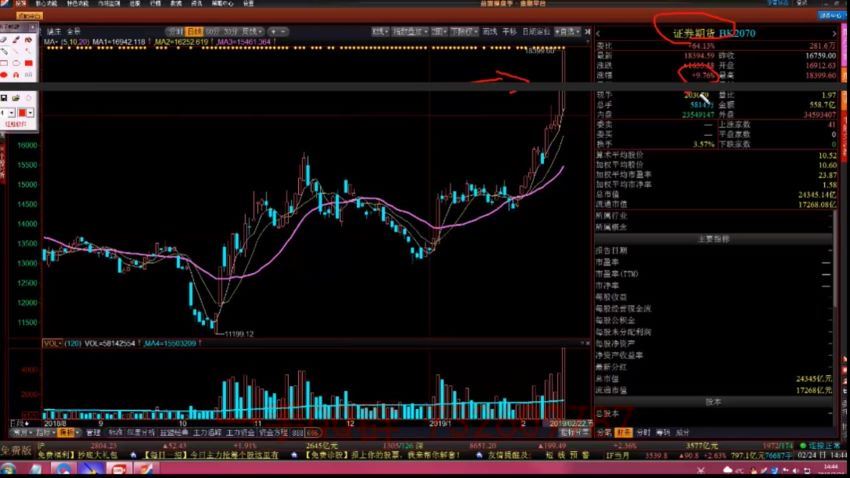
Task: Switch right panel to highlighted 财务 tab
Action: coord(623,432)
